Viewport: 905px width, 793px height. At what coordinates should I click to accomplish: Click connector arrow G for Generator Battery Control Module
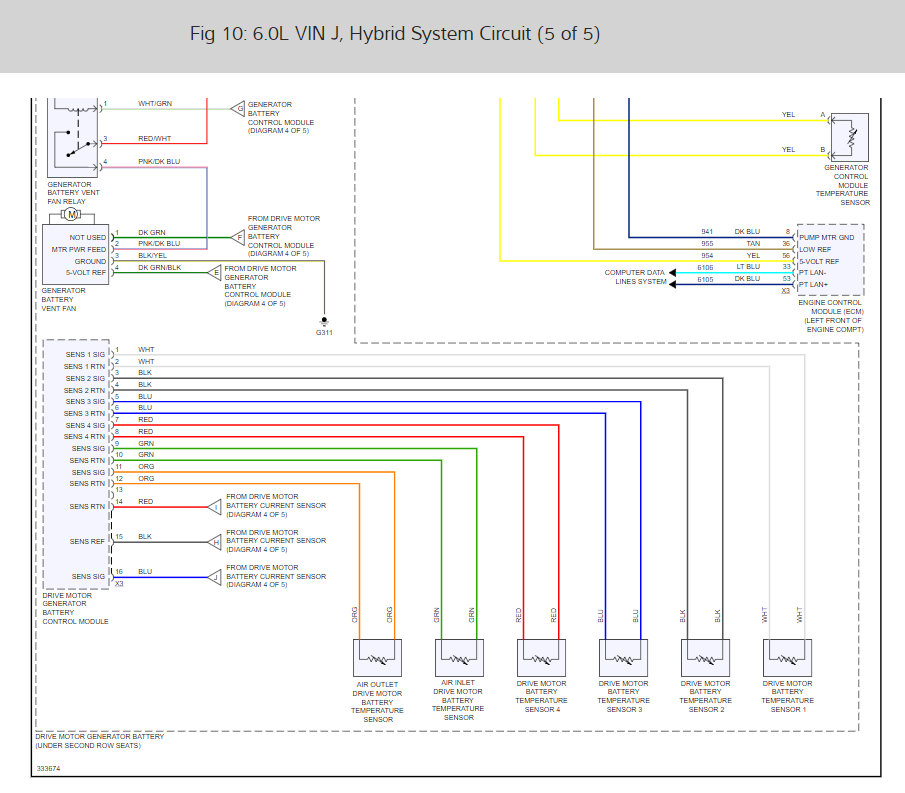[x=238, y=109]
